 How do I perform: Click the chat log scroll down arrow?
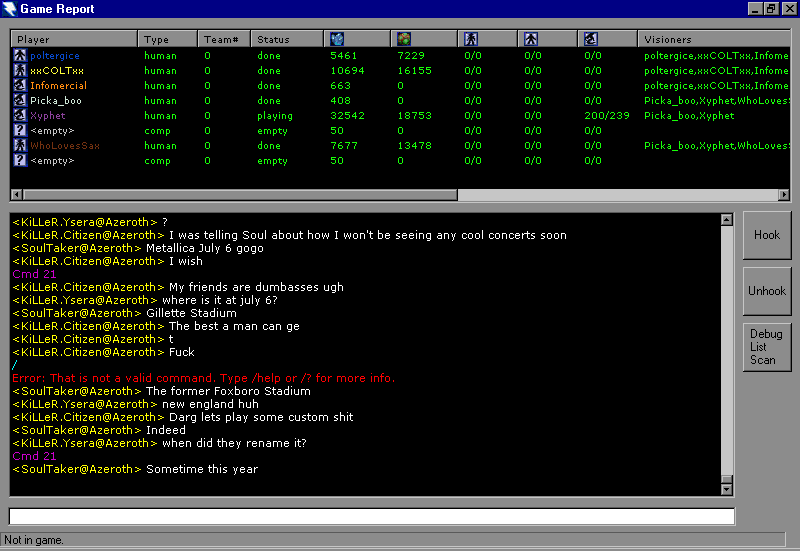727,489
